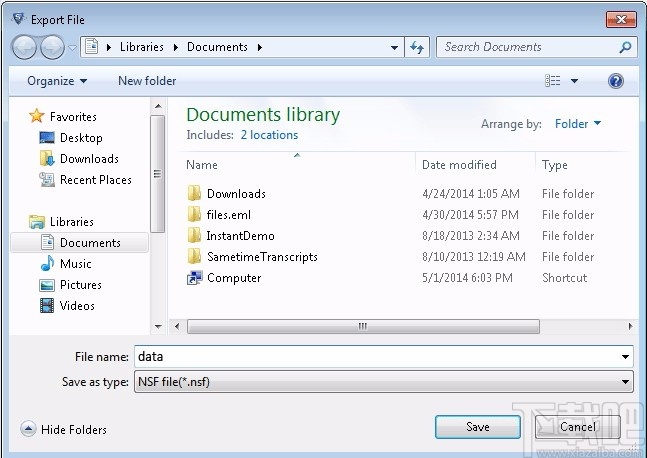The height and width of the screenshot is (458, 647).
Task: Open Help with the question mark icon
Action: (x=616, y=81)
